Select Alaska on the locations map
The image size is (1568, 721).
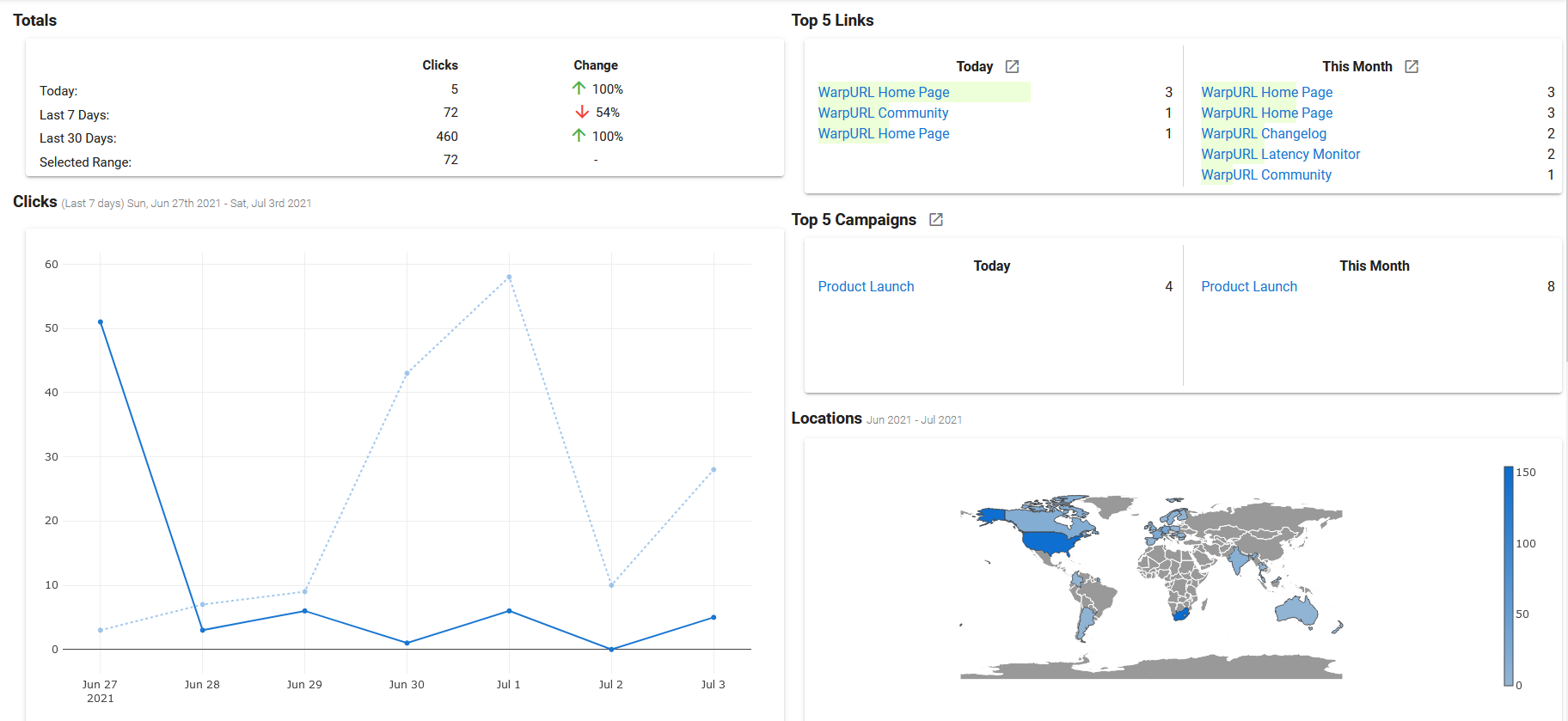click(x=992, y=515)
